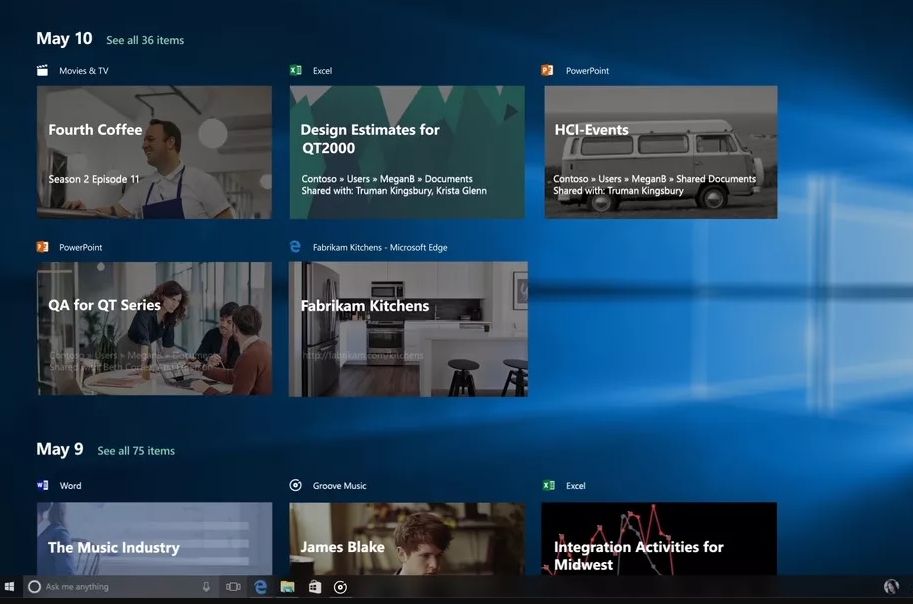This screenshot has width=913, height=604.
Task: Click Season 2 Episode 11 text
Action: pyautogui.click(x=94, y=179)
